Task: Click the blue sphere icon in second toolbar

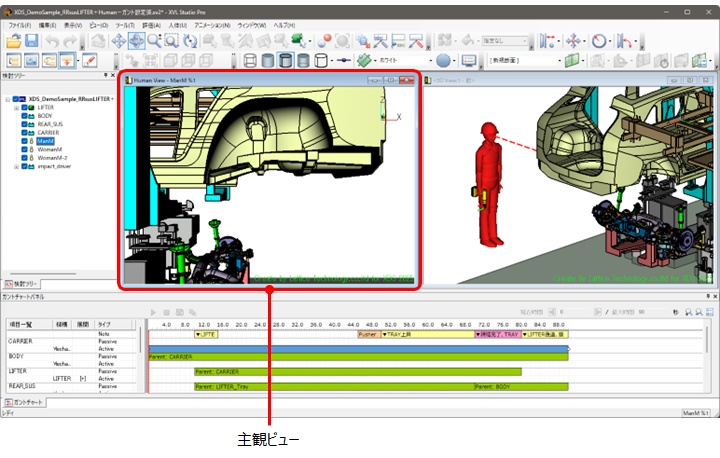Action: pos(443,60)
